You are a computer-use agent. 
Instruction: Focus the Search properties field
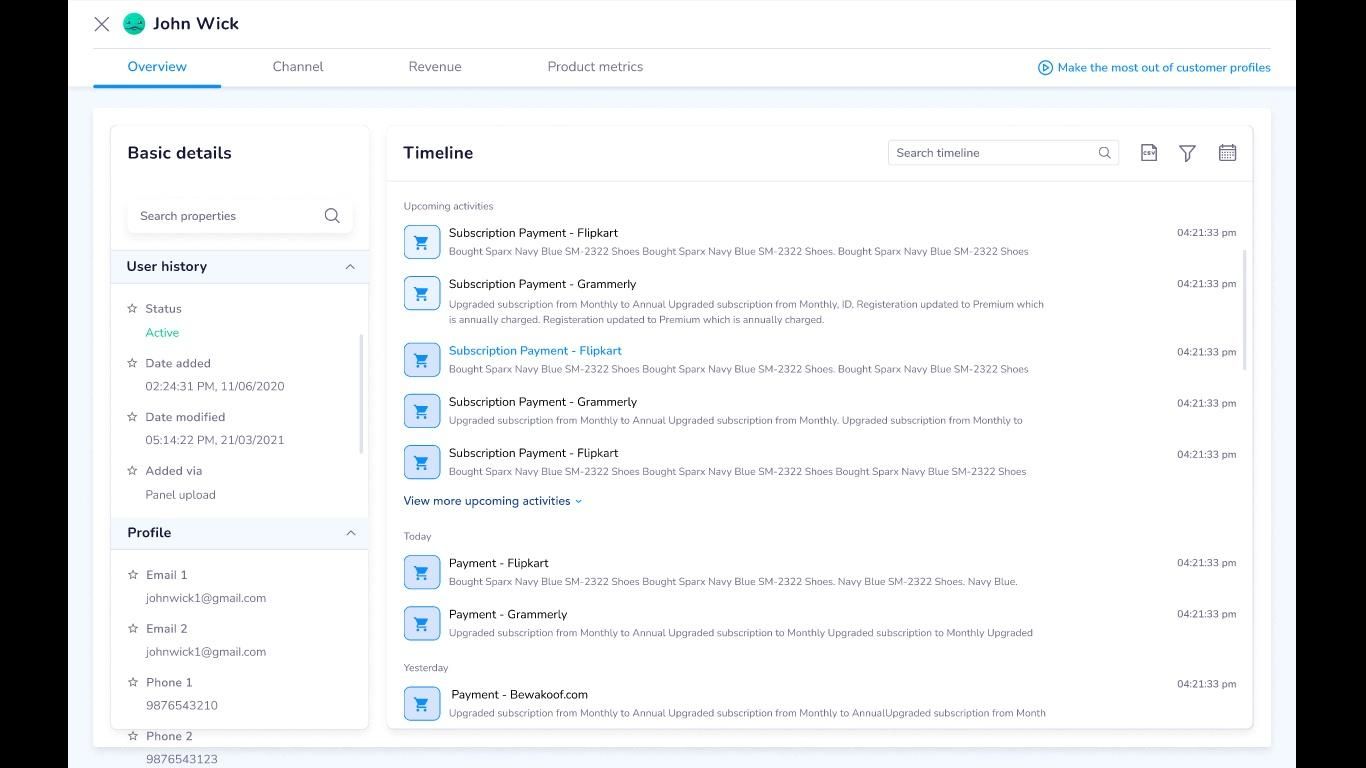[x=240, y=216]
